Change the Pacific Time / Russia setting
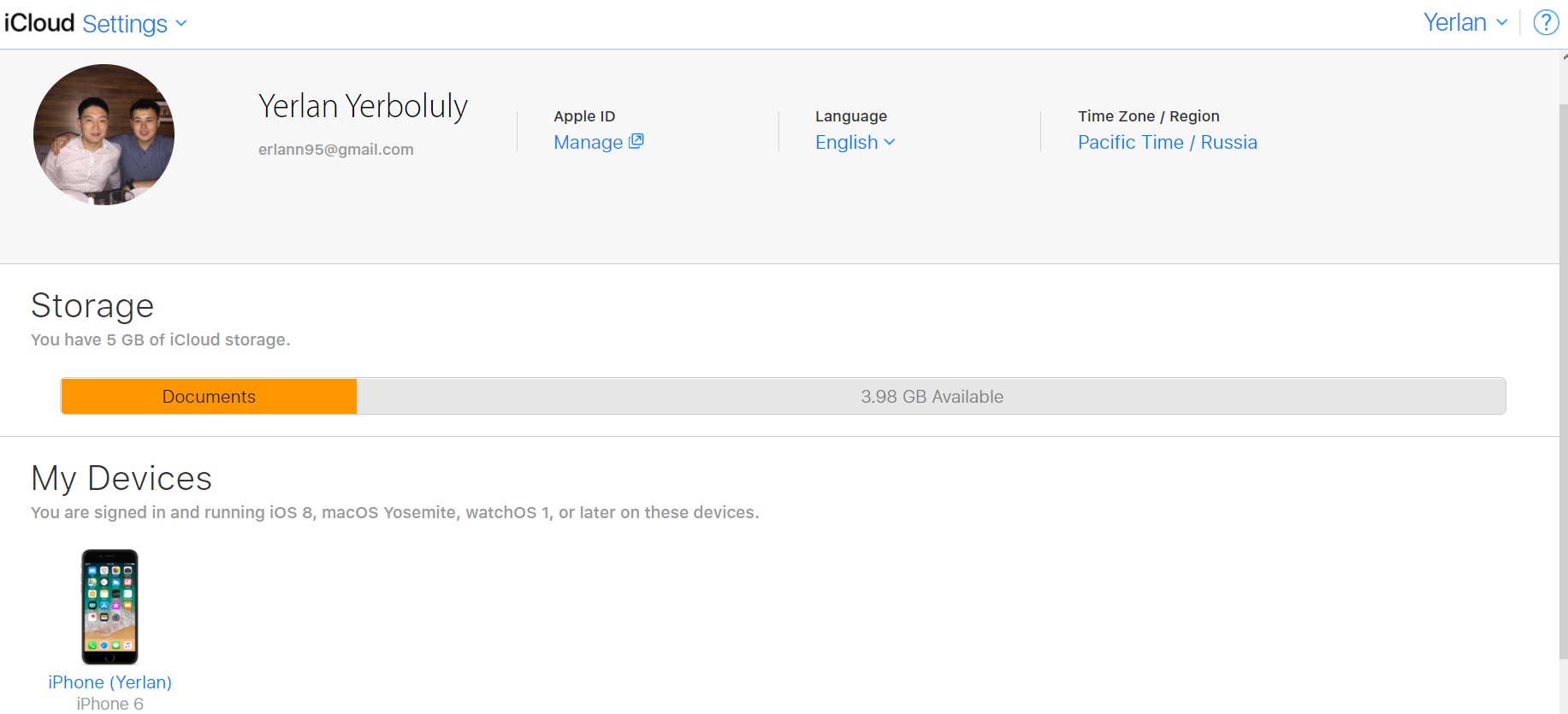 click(x=1167, y=142)
